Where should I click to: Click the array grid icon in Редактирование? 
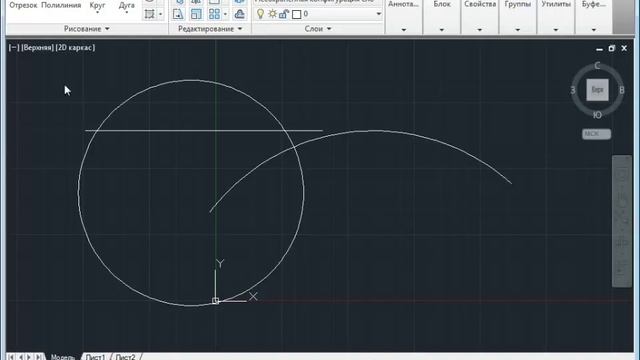(x=214, y=14)
